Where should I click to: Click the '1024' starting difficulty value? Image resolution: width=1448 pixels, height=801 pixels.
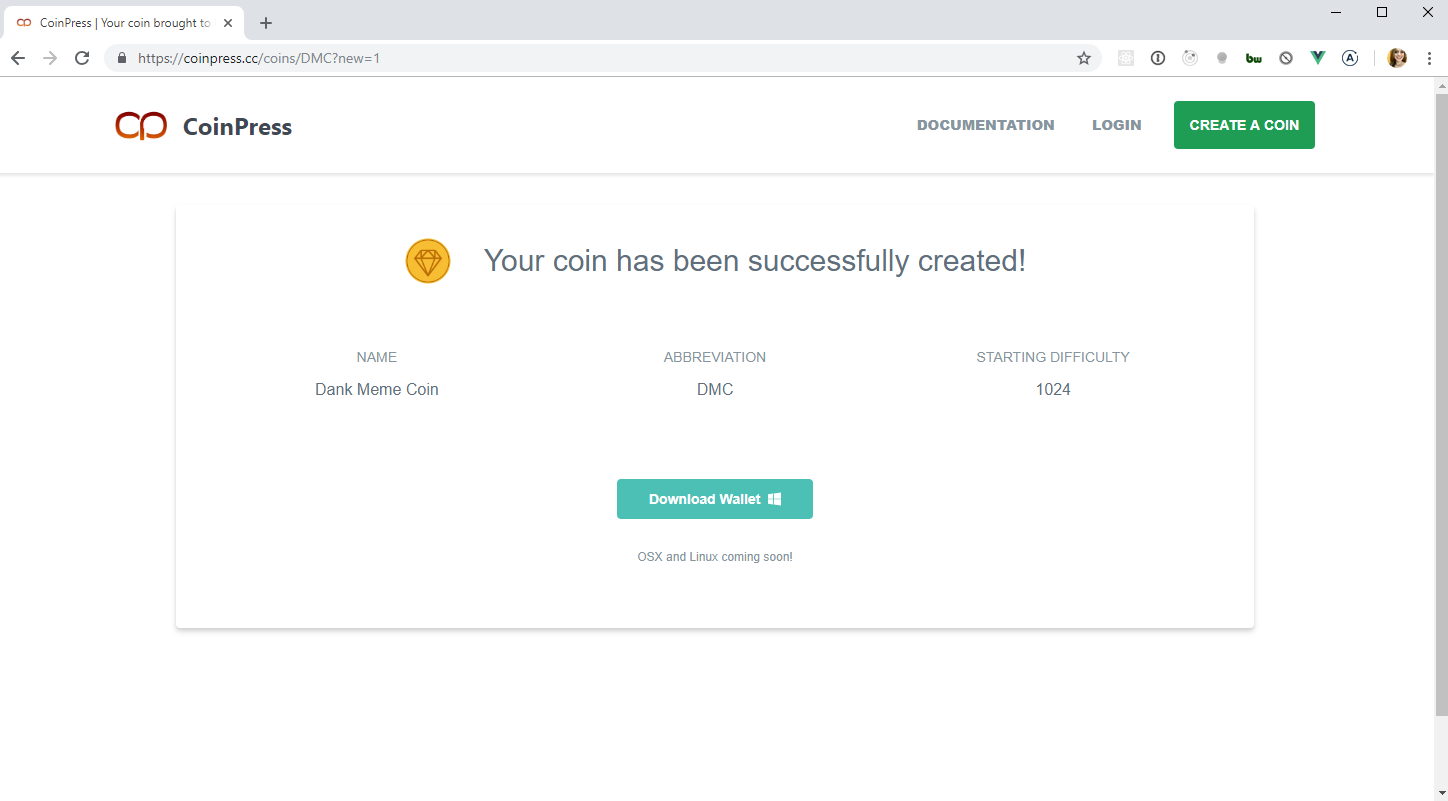1053,389
